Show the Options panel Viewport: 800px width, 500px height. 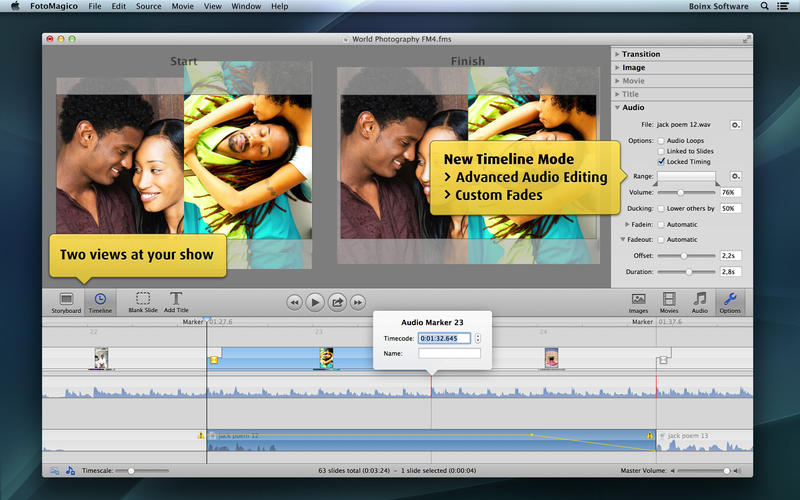[x=730, y=299]
